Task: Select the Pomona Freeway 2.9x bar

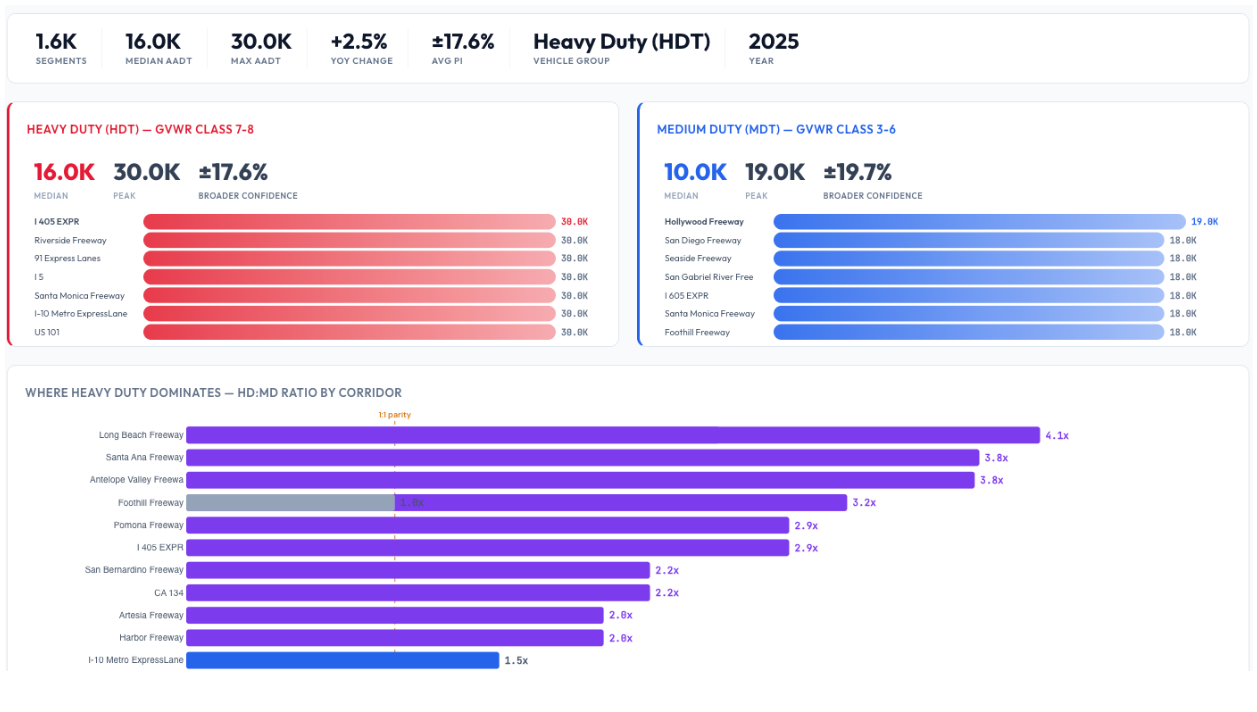Action: tap(487, 525)
